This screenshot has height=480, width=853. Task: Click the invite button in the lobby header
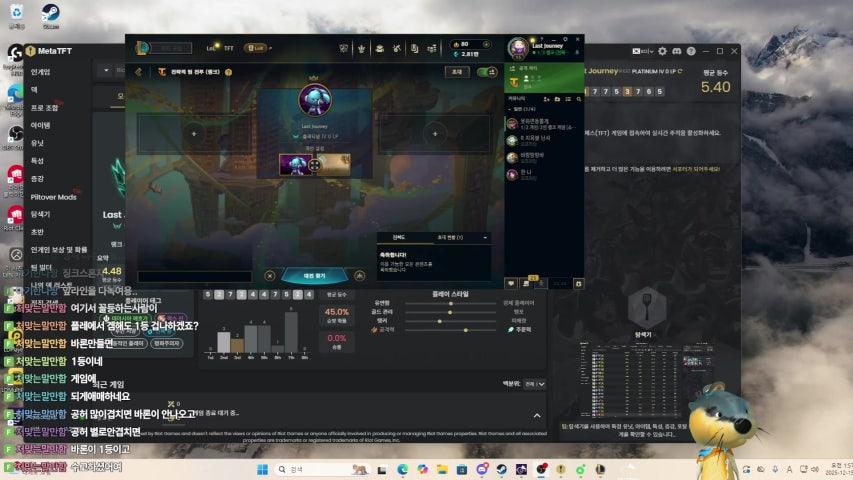[457, 72]
